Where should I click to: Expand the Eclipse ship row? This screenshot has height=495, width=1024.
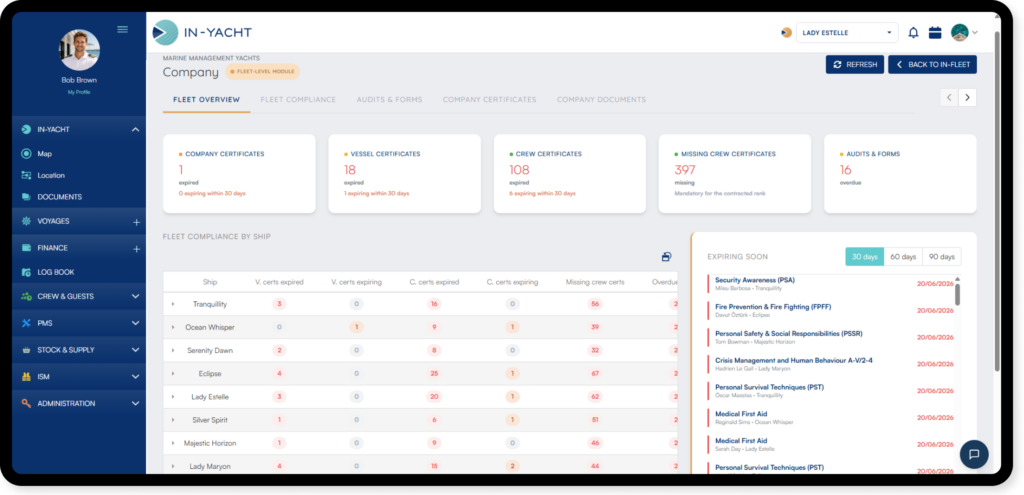pos(173,374)
